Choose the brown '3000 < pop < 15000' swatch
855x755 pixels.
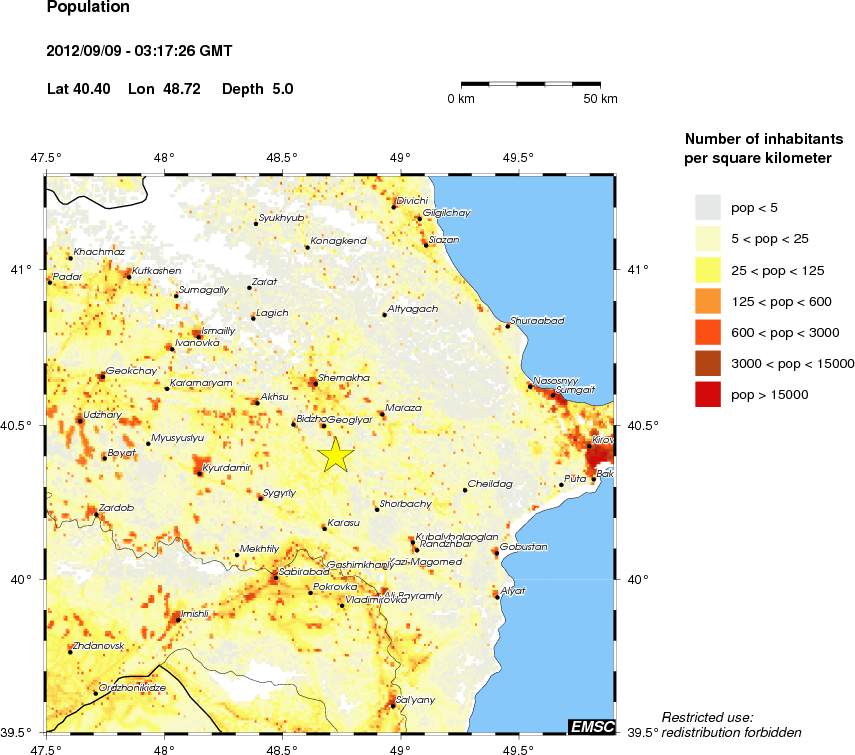tap(708, 364)
